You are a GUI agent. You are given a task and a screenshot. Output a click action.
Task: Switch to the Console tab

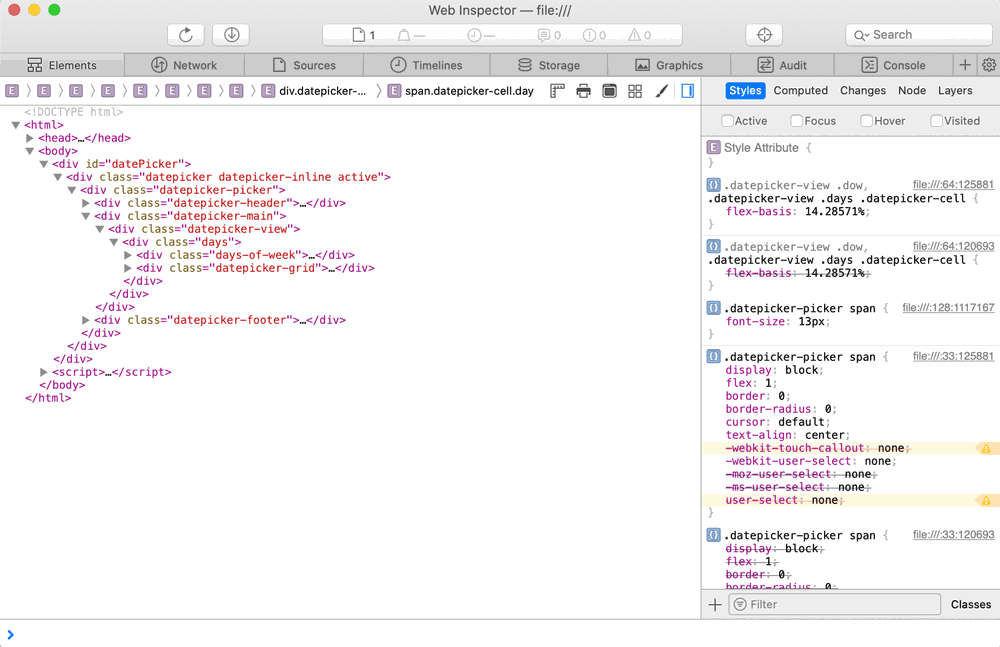(x=893, y=65)
